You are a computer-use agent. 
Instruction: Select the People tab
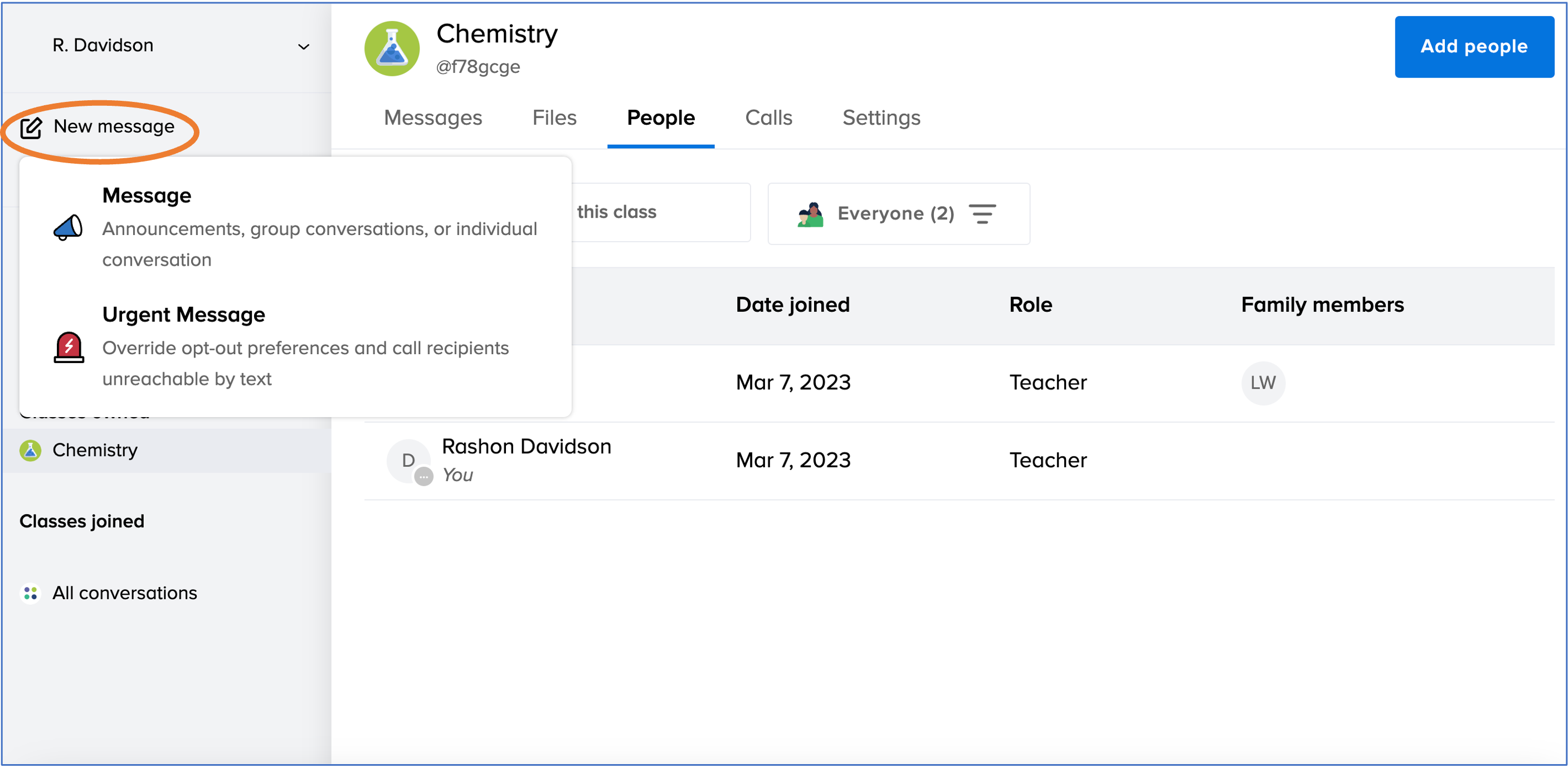tap(660, 118)
